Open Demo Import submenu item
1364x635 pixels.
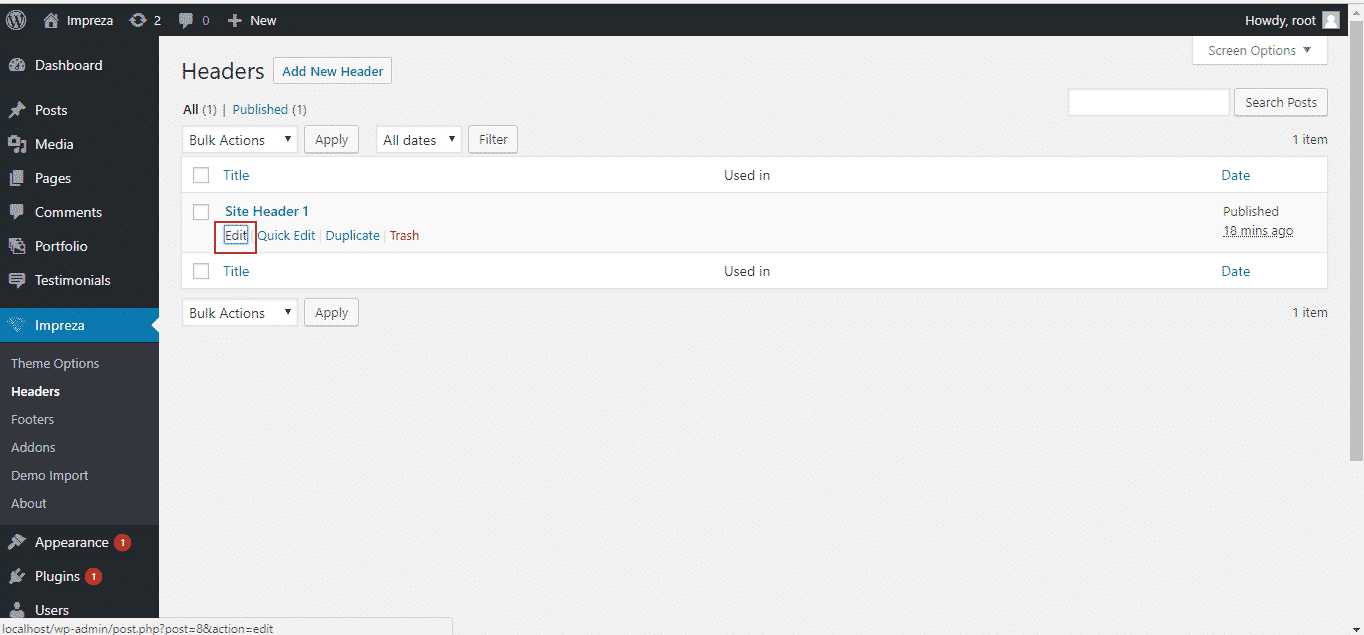50,475
